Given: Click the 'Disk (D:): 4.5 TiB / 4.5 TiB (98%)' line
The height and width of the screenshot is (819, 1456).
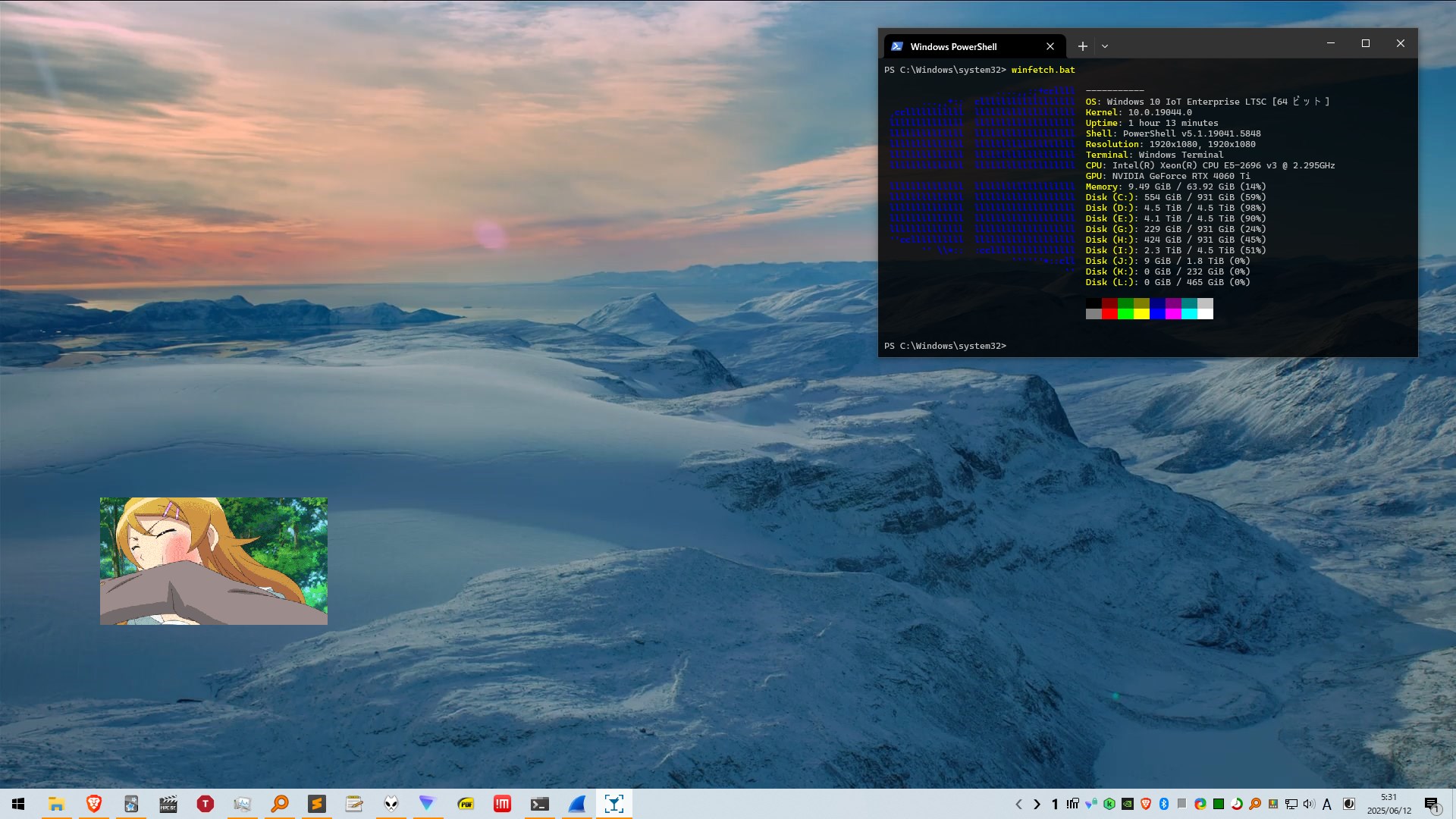Looking at the screenshot, I should click(1175, 208).
